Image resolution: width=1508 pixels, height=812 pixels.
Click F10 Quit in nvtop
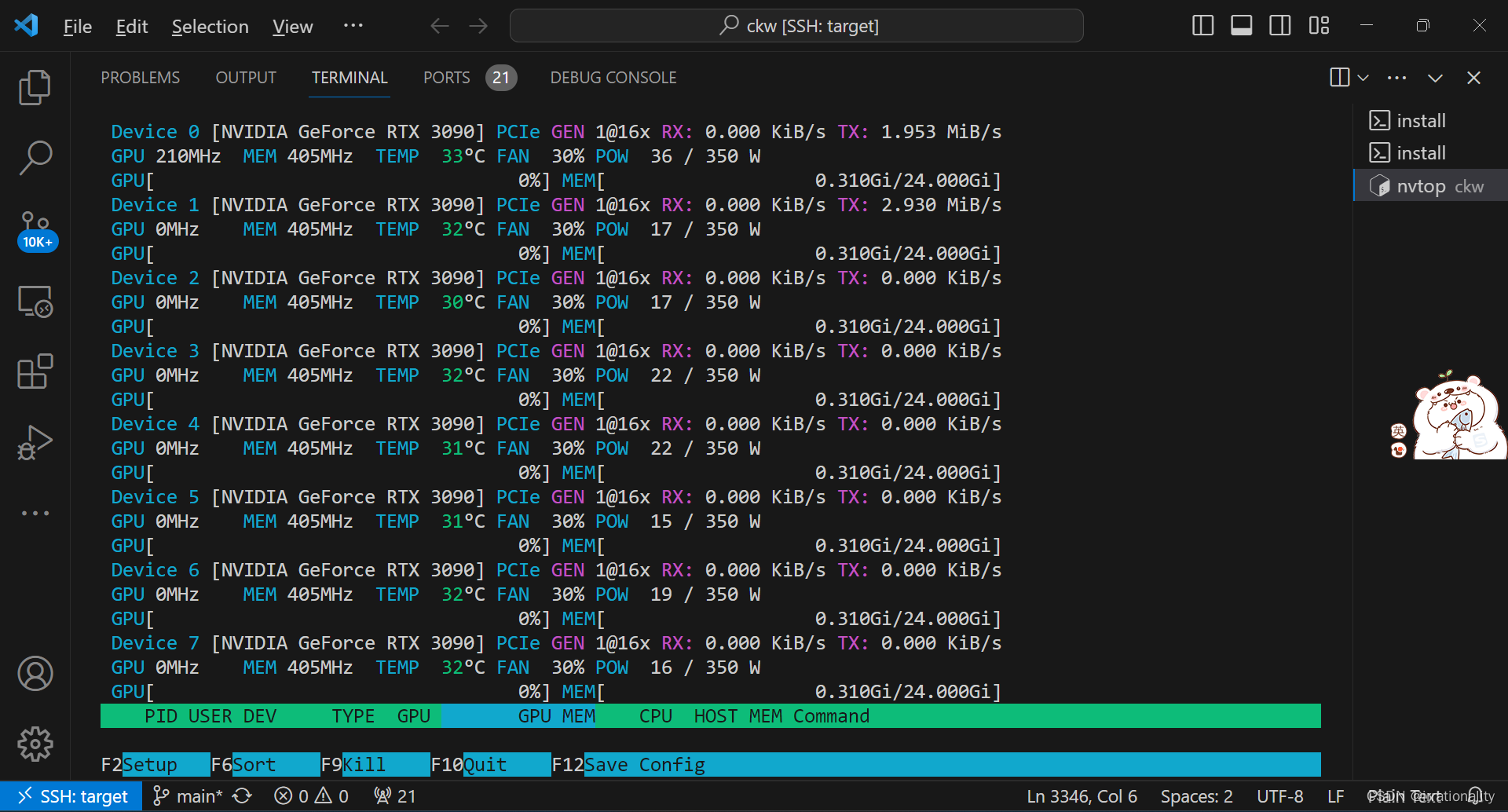(x=491, y=765)
